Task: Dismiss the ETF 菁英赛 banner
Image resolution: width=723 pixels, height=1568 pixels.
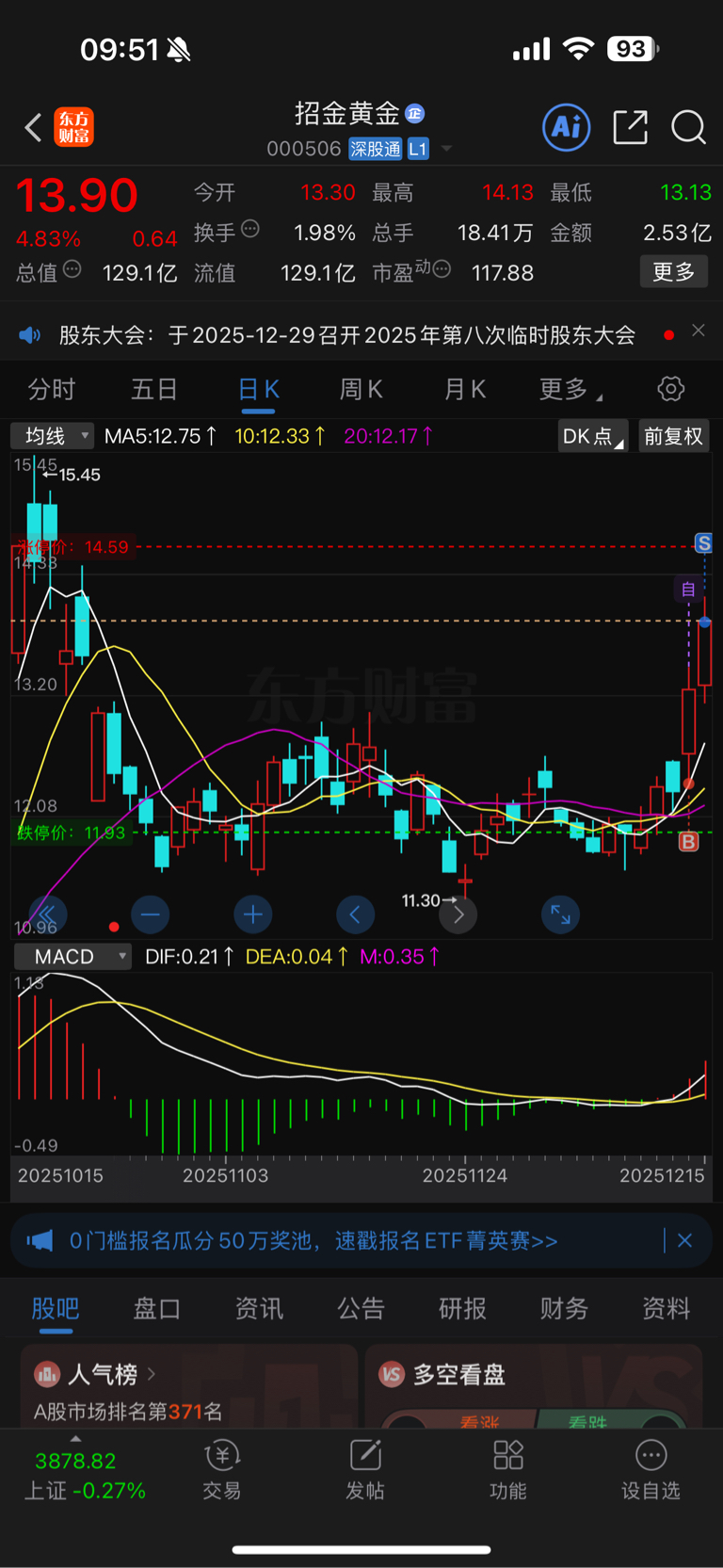Action: coord(685,1240)
